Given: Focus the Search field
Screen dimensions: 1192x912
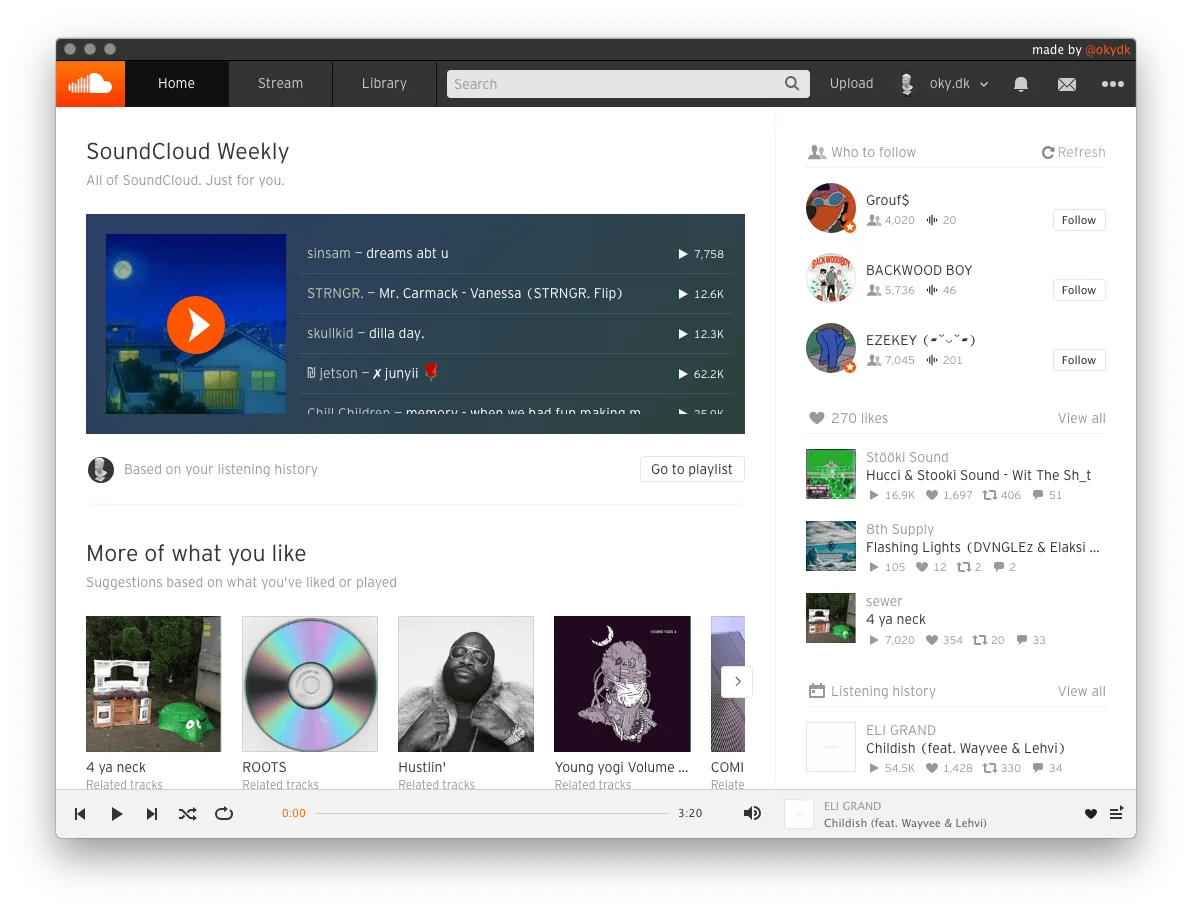Looking at the screenshot, I should point(628,84).
